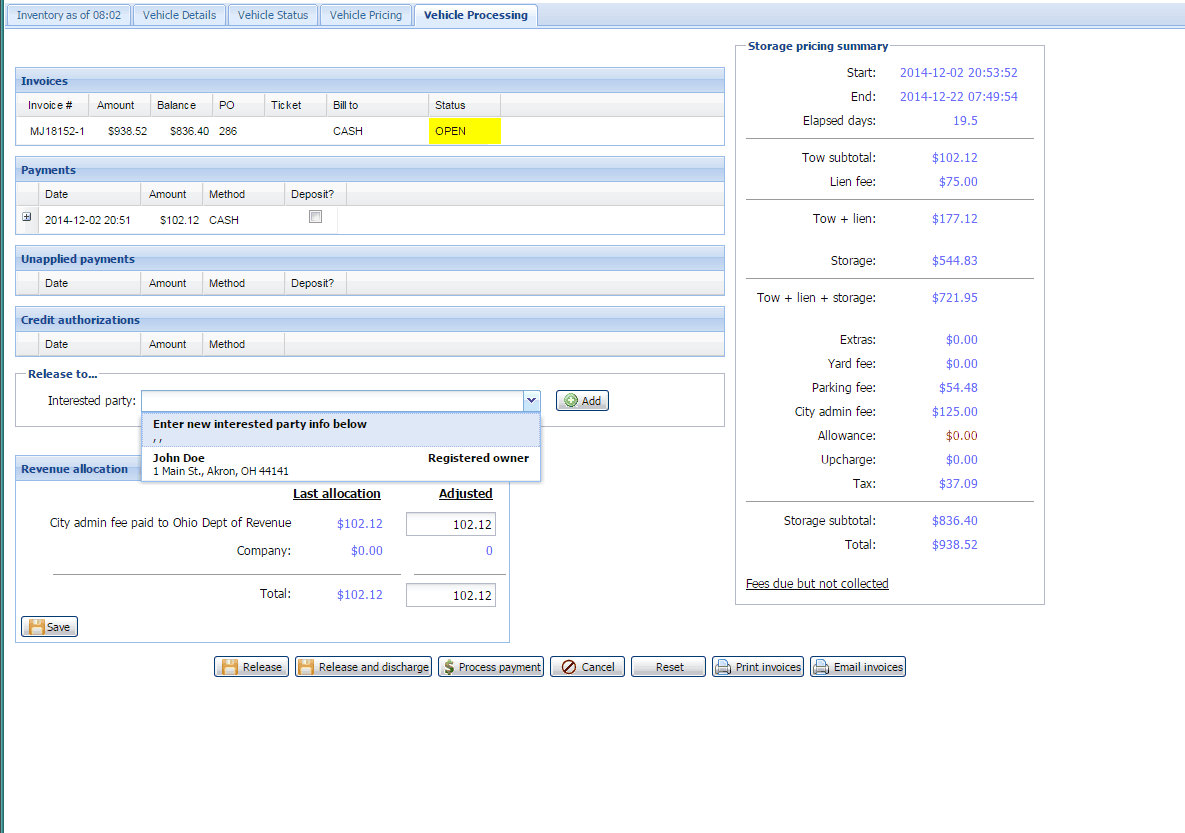Viewport: 1185px width, 833px height.
Task: Click the Release and discharge icon
Action: [306, 667]
